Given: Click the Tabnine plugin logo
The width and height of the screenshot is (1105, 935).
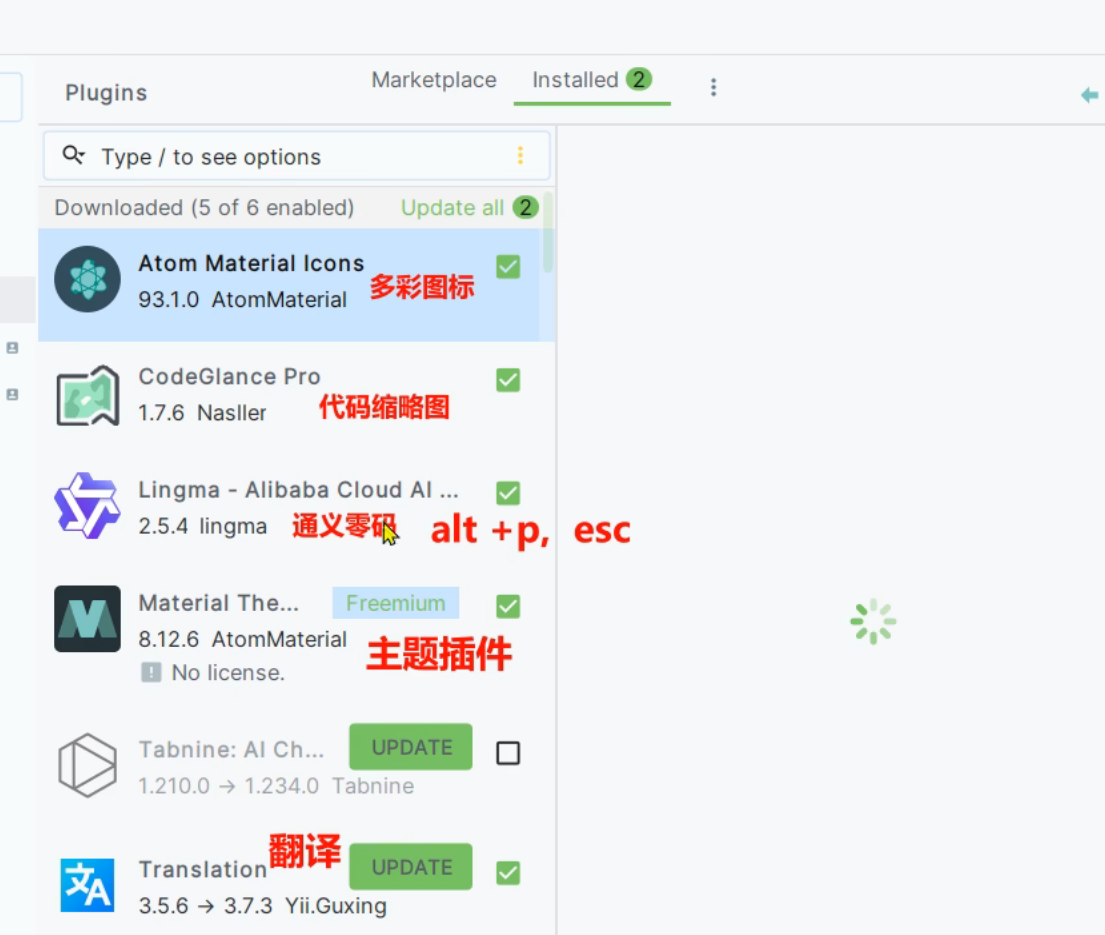Looking at the screenshot, I should click(87, 765).
